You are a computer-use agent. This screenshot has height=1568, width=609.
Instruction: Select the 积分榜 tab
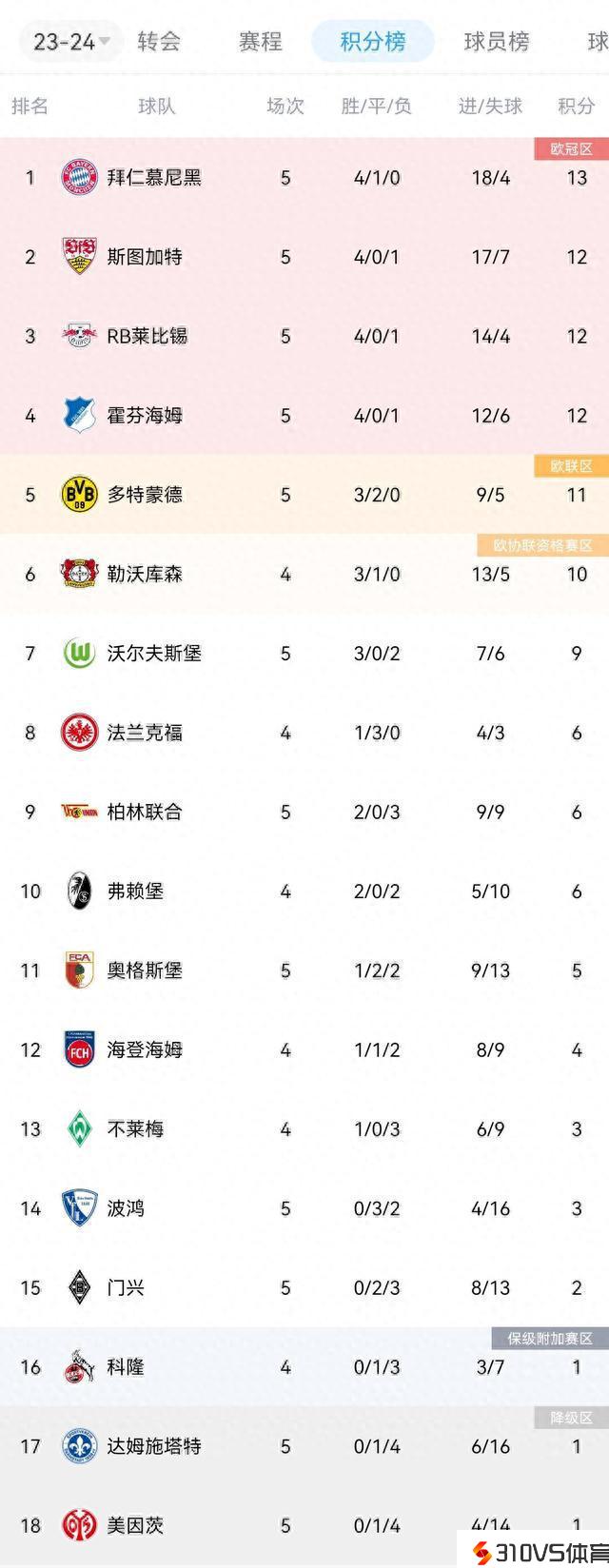[x=373, y=42]
